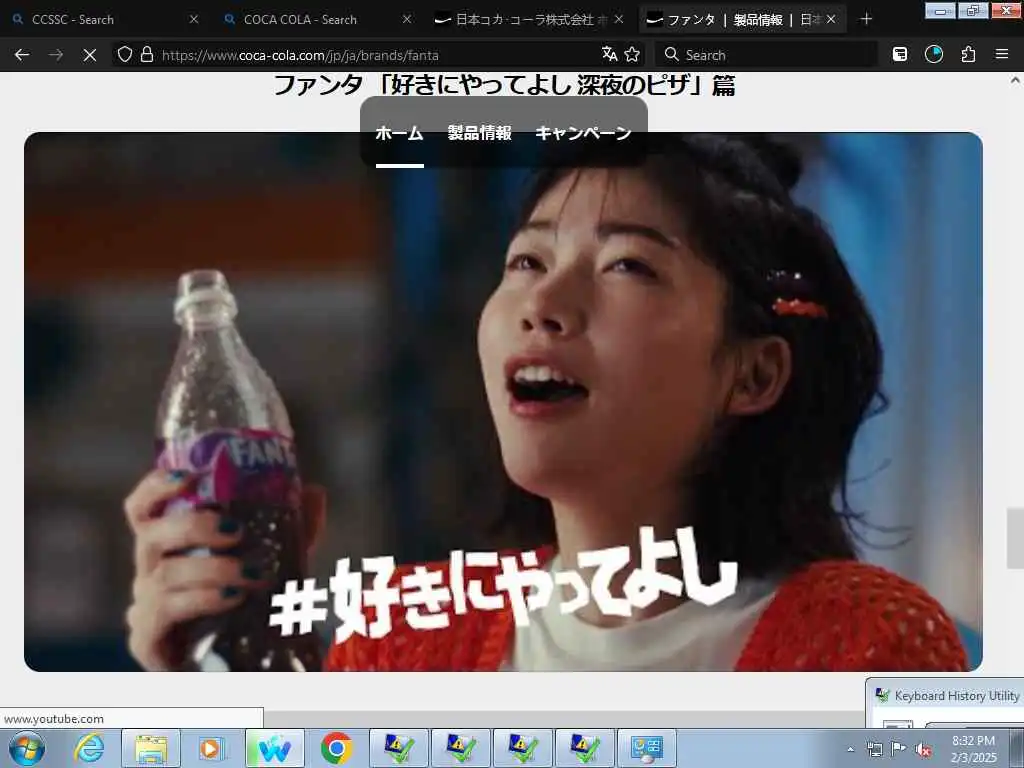
Task: Close the COCA COLA - Search tab
Action: pos(406,20)
